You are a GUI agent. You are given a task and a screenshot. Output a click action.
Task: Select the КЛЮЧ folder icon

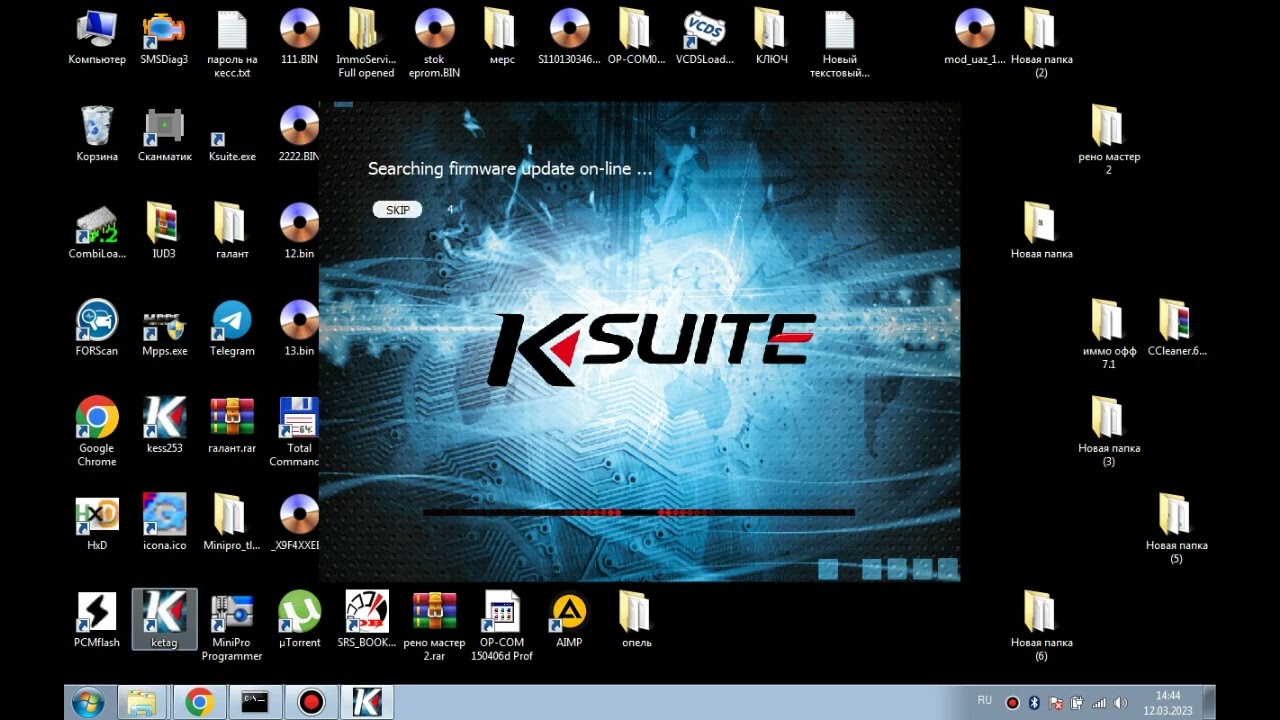click(x=772, y=36)
